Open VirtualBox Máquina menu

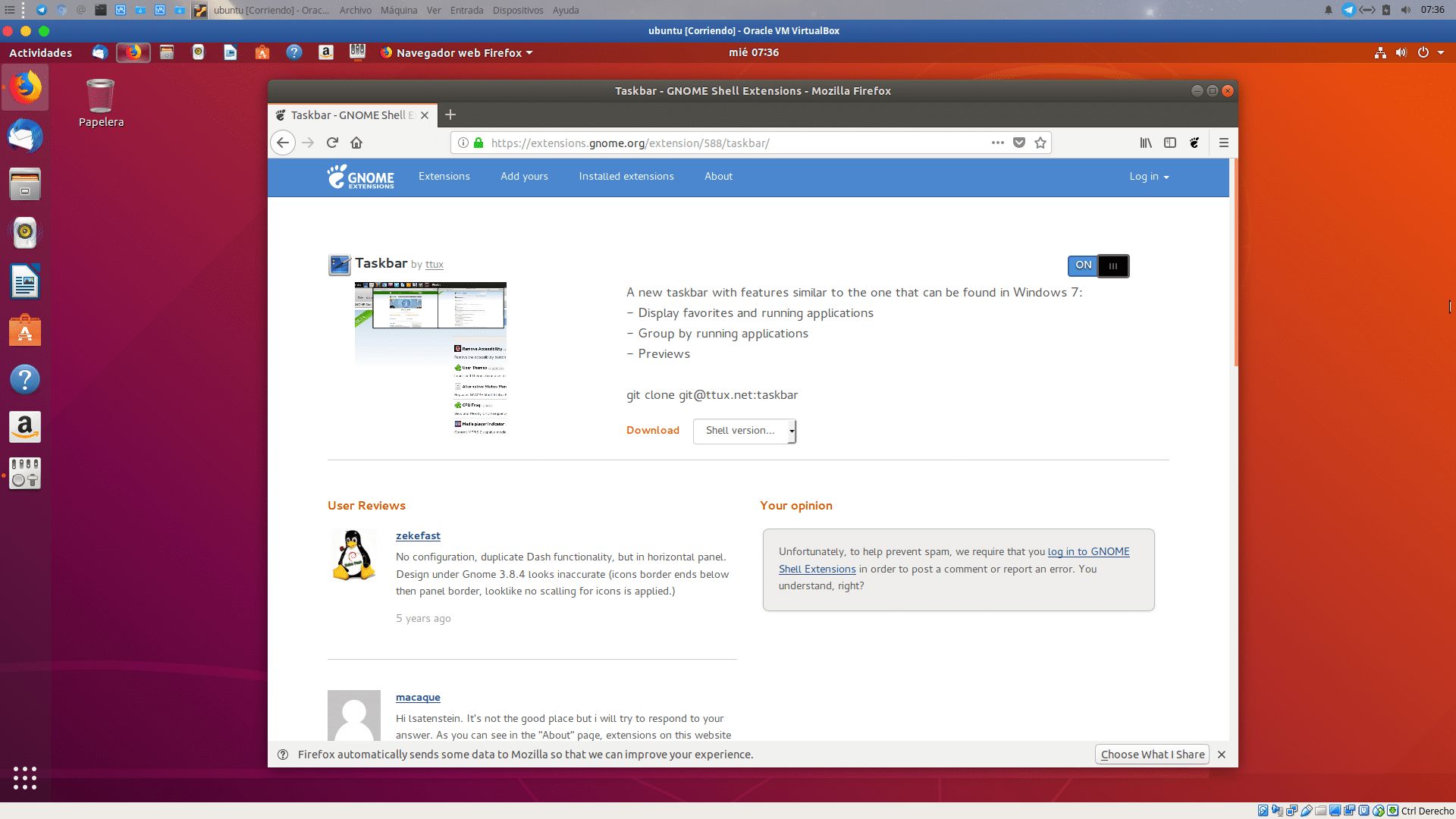[x=399, y=10]
